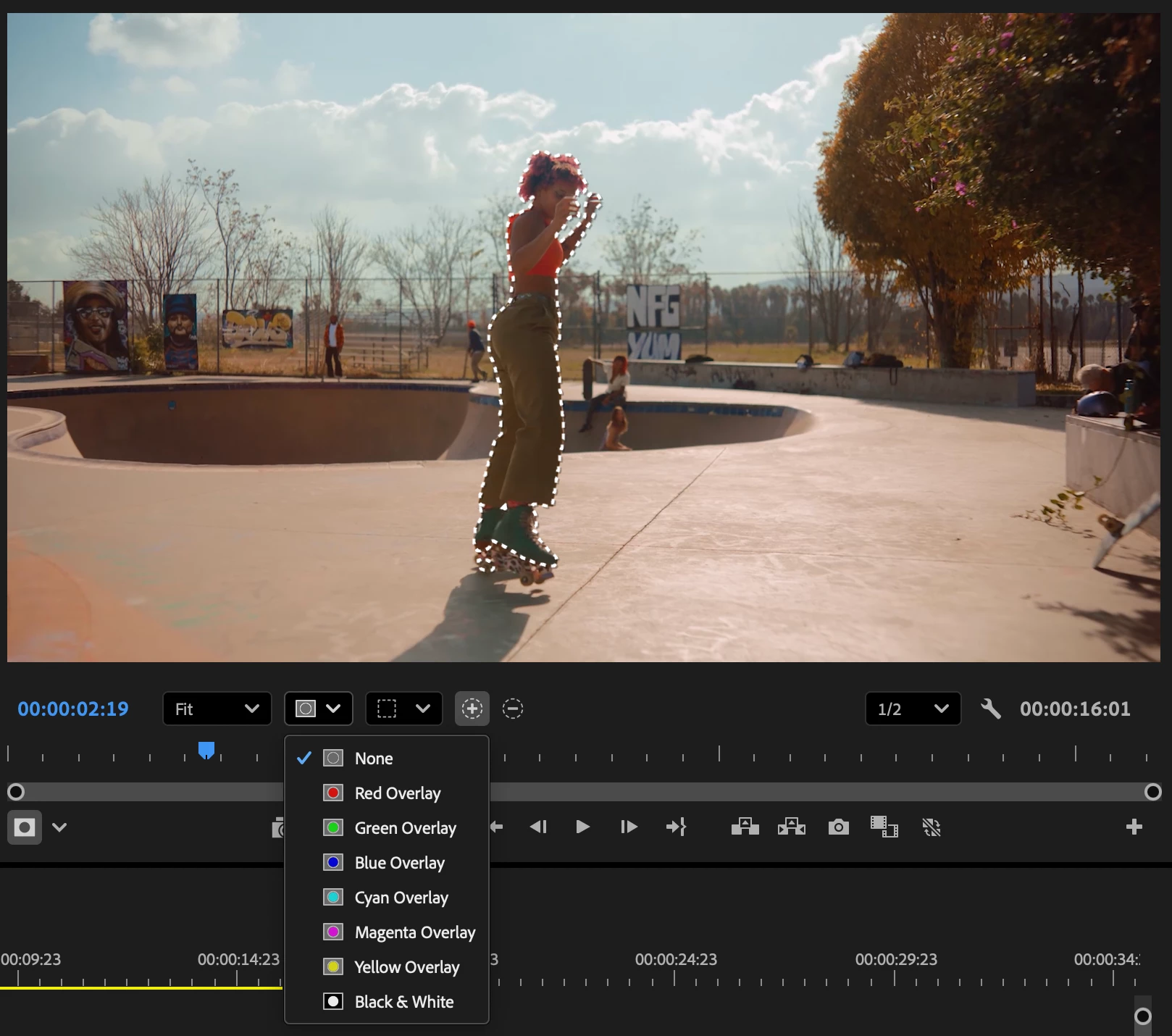Step back one frame
Image resolution: width=1172 pixels, height=1036 pixels.
click(x=538, y=827)
